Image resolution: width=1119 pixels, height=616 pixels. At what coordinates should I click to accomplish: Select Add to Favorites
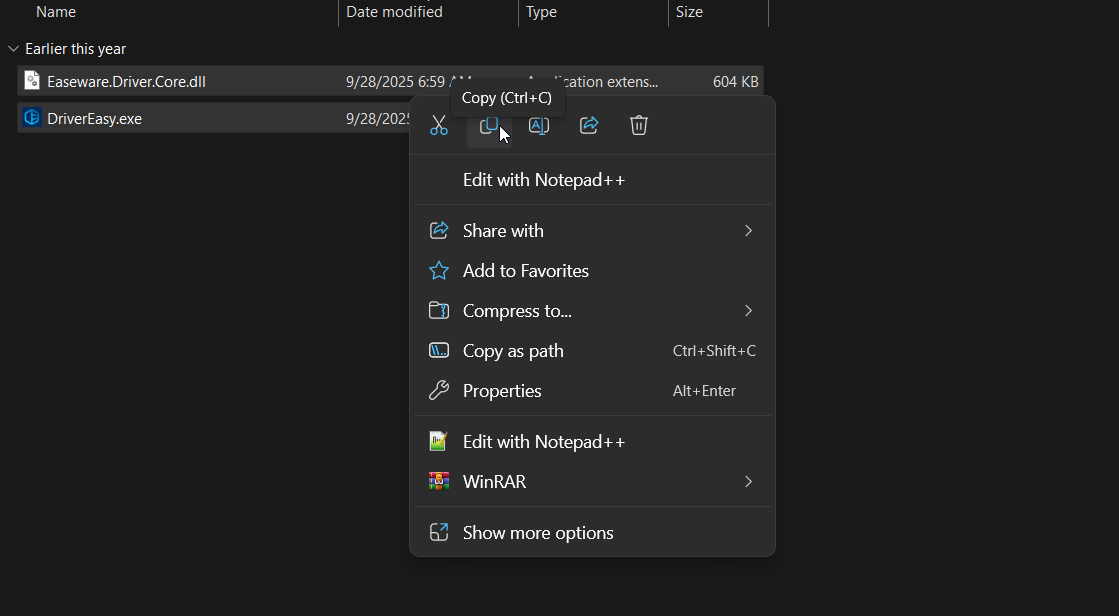click(x=592, y=271)
